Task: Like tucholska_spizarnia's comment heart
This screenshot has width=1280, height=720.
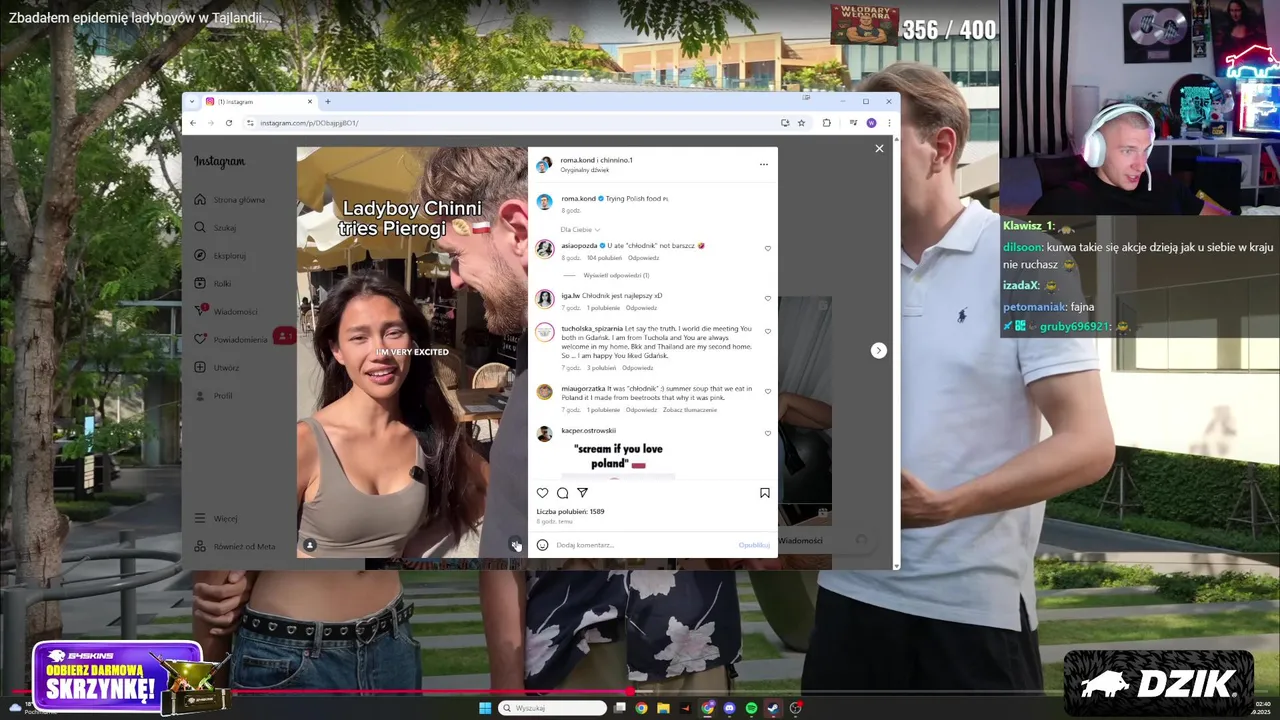Action: [x=768, y=331]
